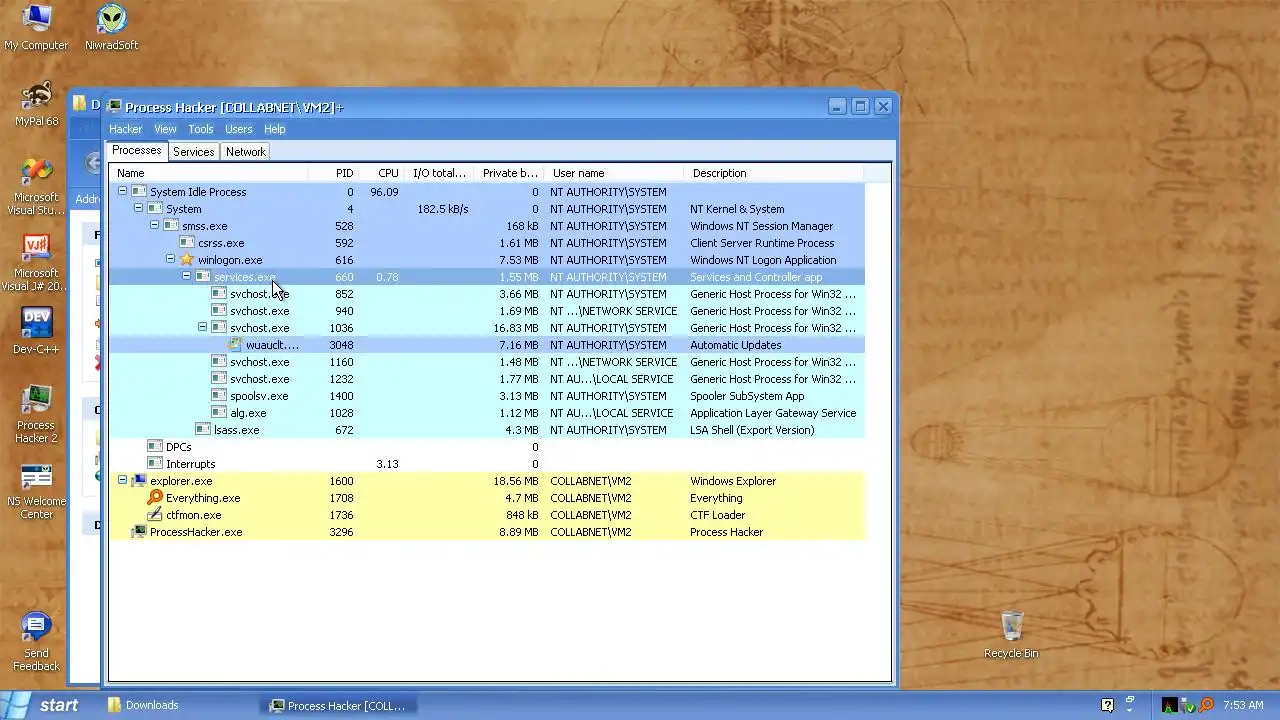Sort by the PID column header
Image resolution: width=1280 pixels, height=720 pixels.
[x=334, y=173]
